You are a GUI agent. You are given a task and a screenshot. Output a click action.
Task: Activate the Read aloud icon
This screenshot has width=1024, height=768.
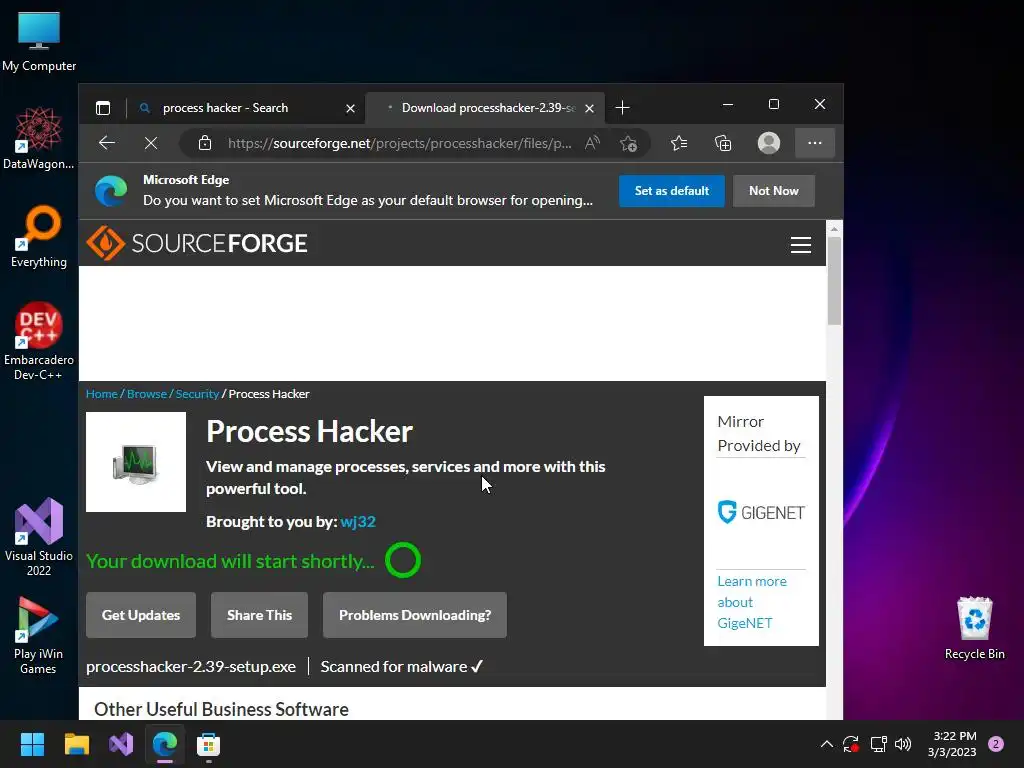pos(592,143)
